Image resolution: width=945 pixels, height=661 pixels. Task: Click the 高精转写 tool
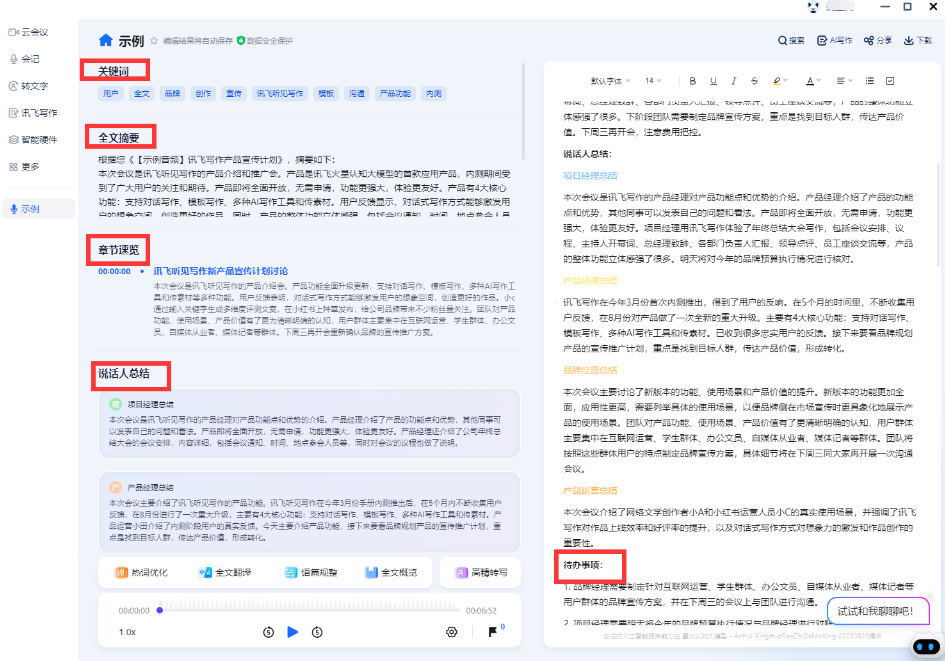[481, 572]
